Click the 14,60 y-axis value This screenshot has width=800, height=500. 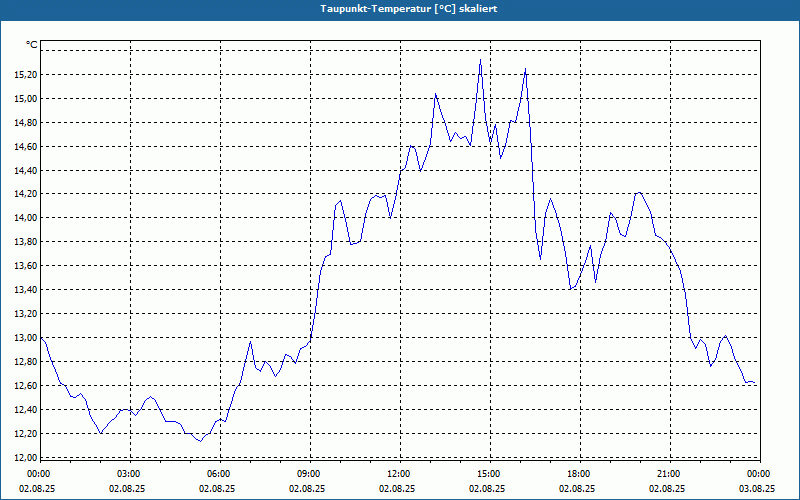click(x=26, y=147)
